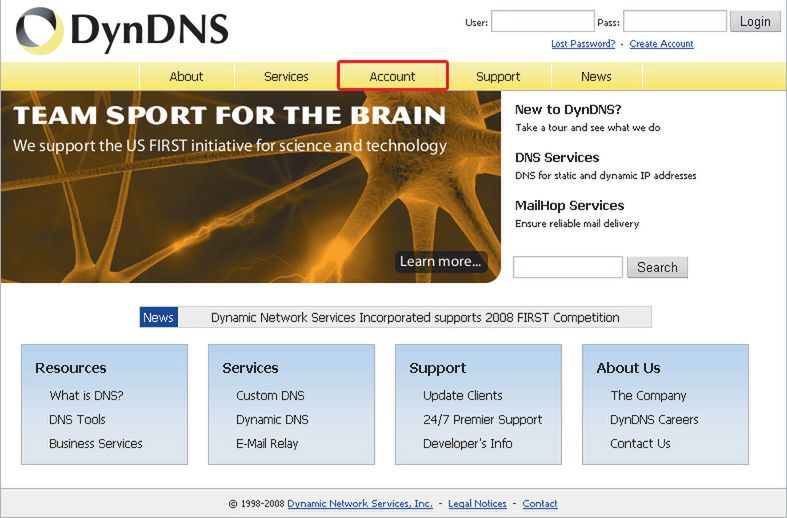Open the Contact footer link
This screenshot has width=787, height=518.
[x=540, y=503]
